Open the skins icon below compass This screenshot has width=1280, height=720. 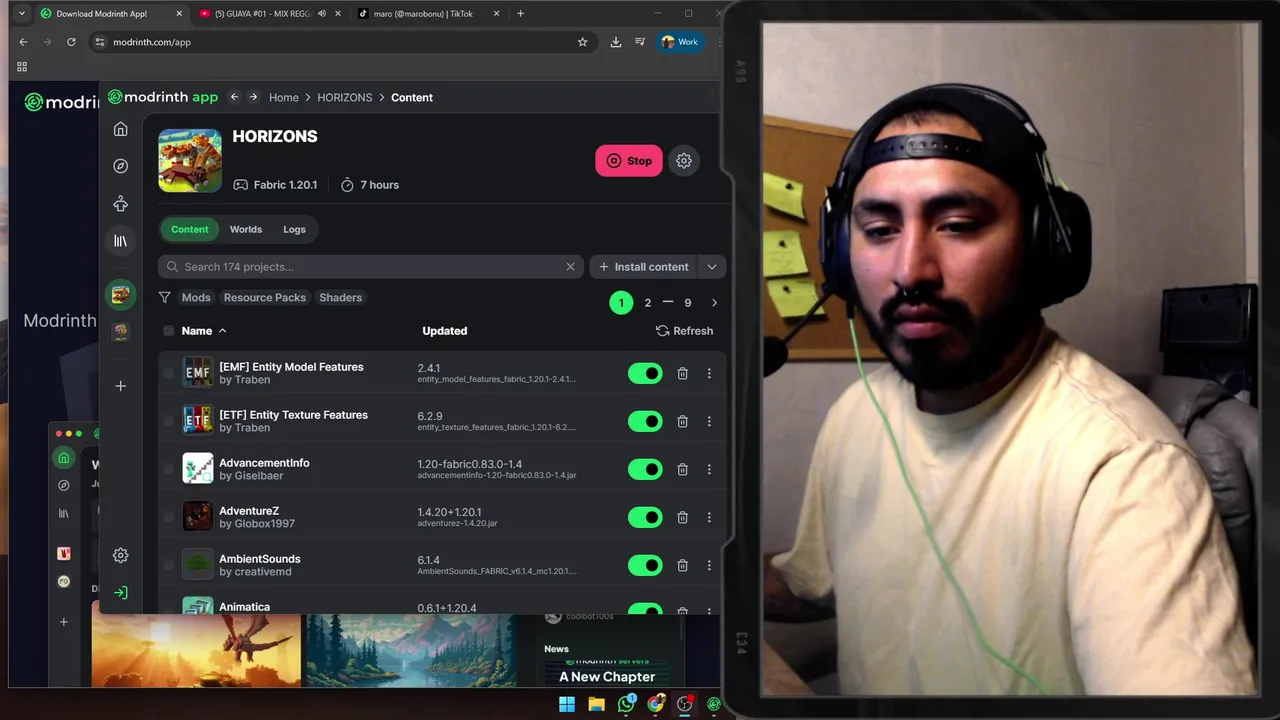120,204
